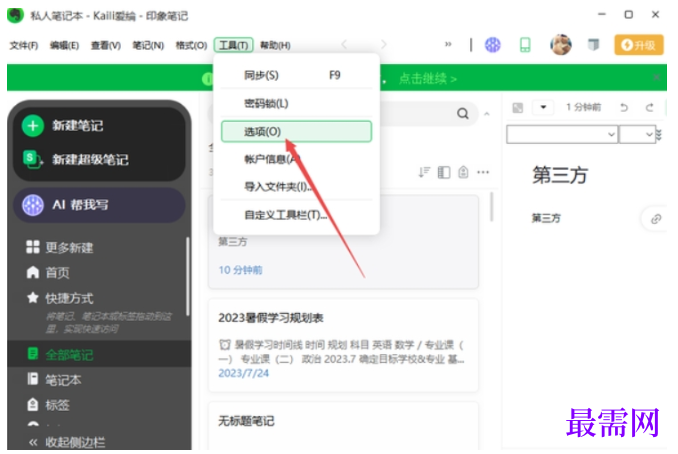The width and height of the screenshot is (678, 454).
Task: Click the expand note editor icon
Action: click(x=518, y=107)
